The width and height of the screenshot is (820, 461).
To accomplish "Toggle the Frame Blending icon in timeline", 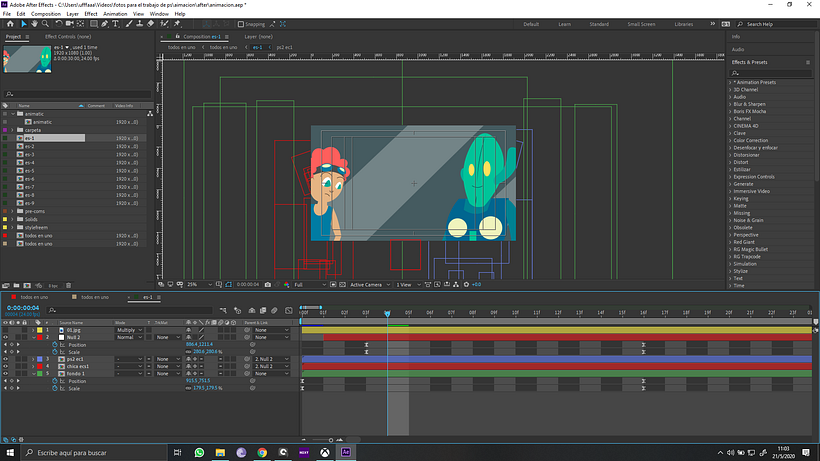I will point(263,310).
